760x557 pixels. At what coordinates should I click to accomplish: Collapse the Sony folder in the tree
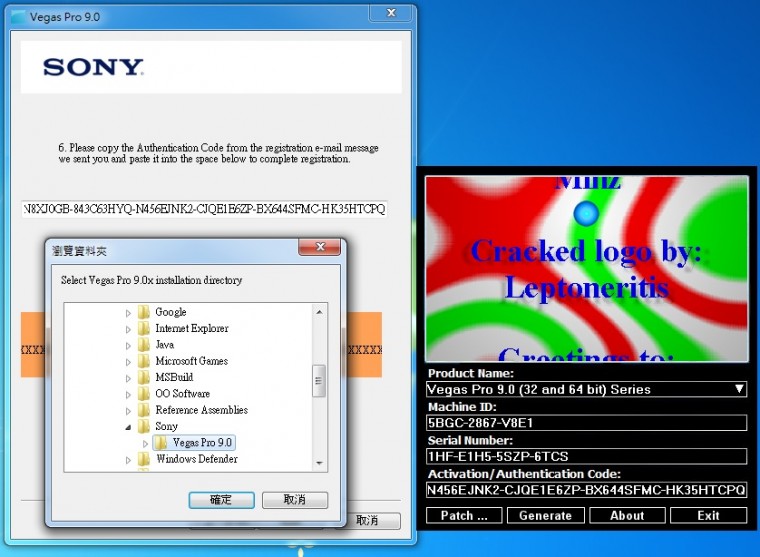(x=128, y=427)
